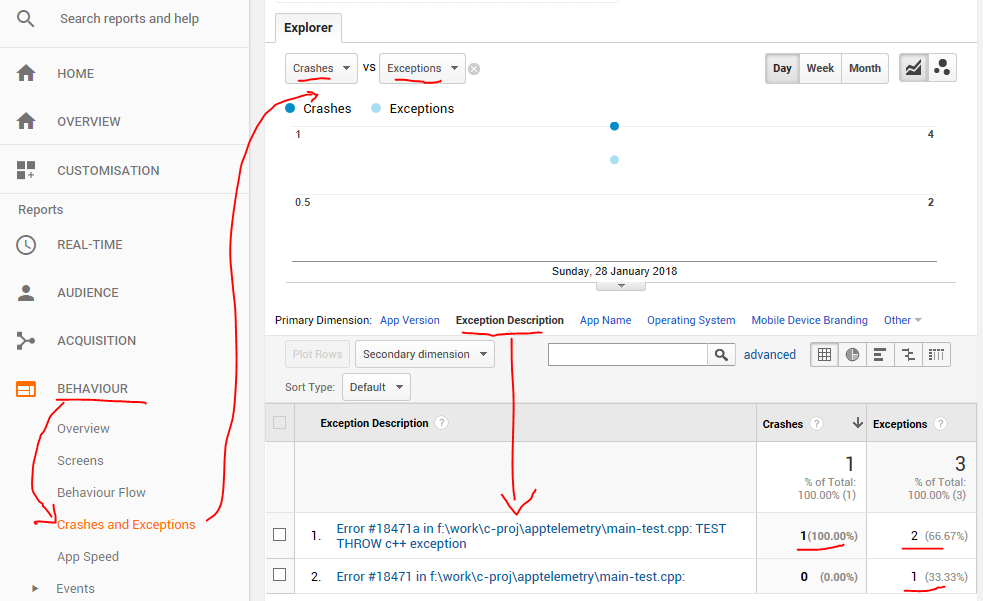Viewport: 983px width, 601px height.
Task: Open Error #18471a TEST THROW exception link
Action: click(531, 536)
